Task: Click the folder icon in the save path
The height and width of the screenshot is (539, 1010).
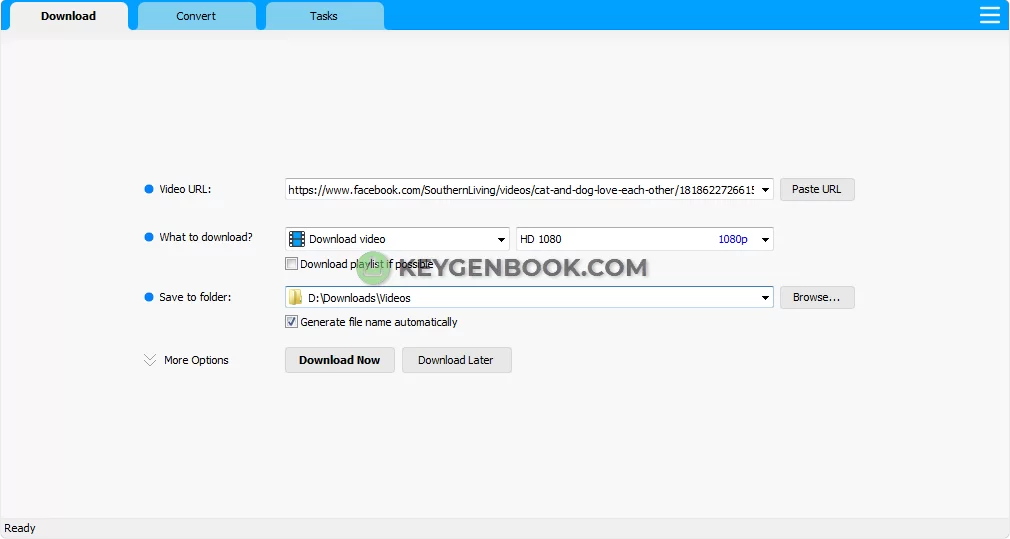Action: coord(296,297)
